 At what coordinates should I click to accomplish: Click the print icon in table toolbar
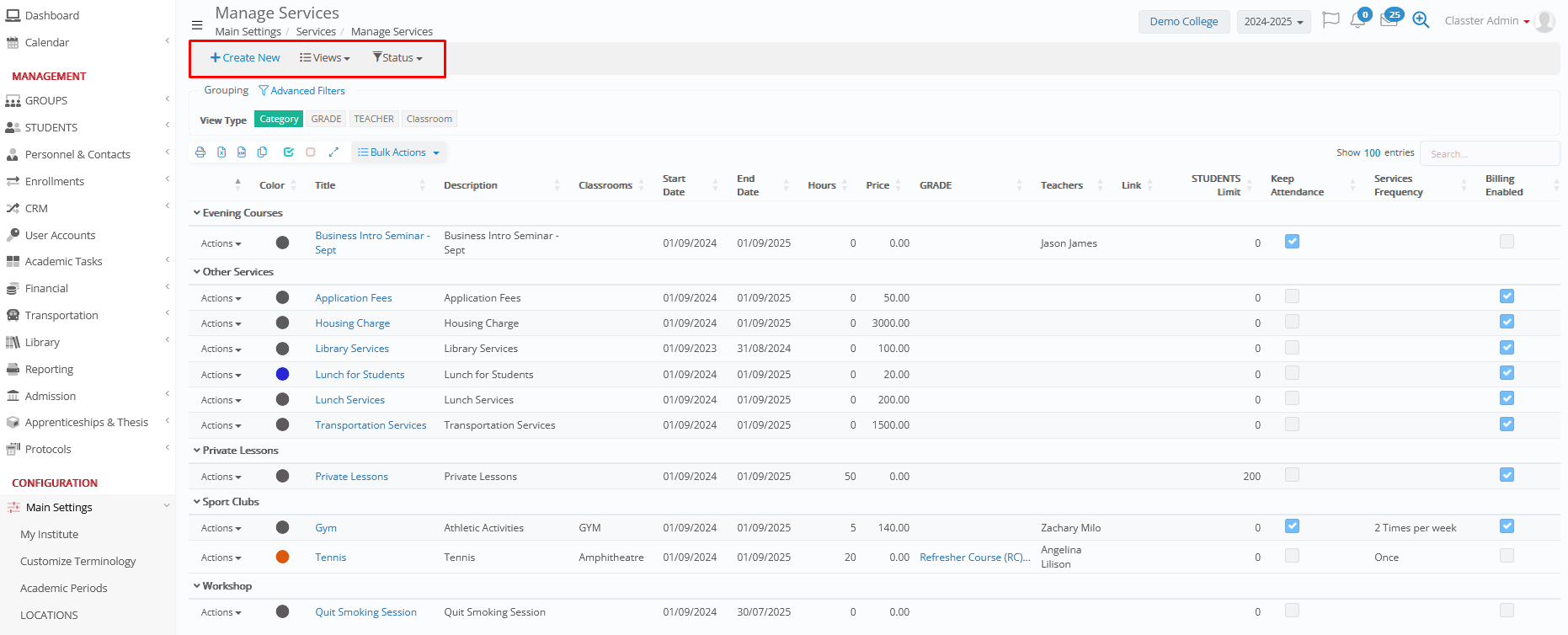pos(200,152)
